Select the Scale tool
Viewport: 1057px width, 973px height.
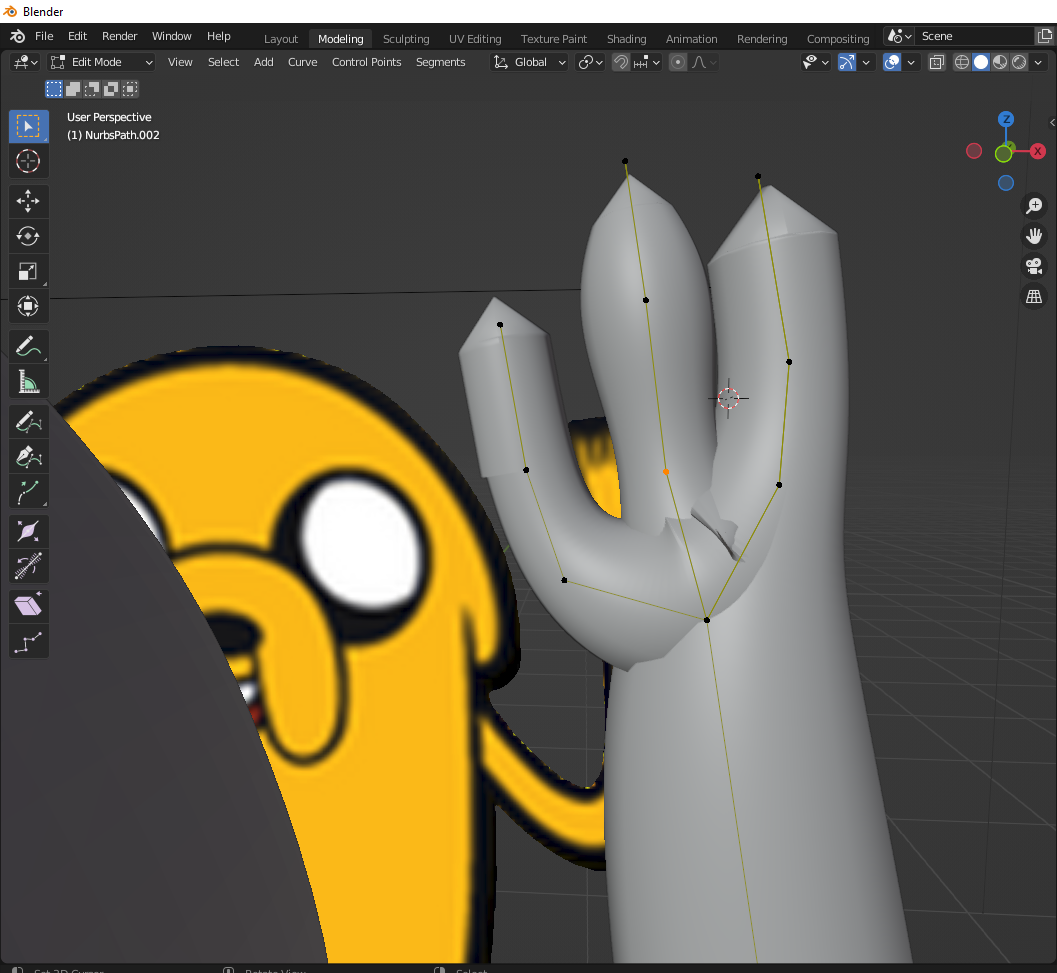coord(28,271)
